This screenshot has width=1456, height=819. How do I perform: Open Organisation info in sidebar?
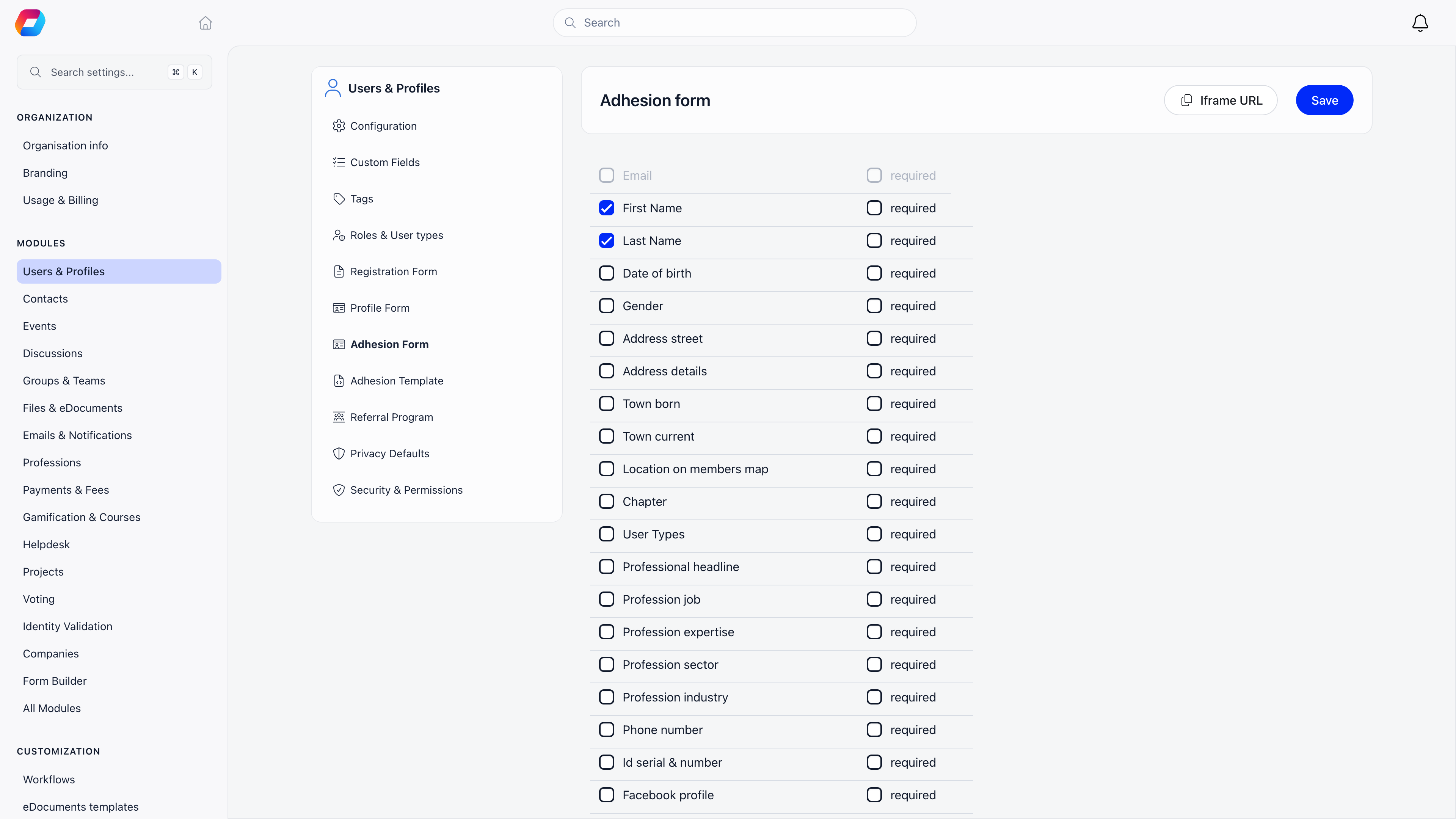click(65, 146)
